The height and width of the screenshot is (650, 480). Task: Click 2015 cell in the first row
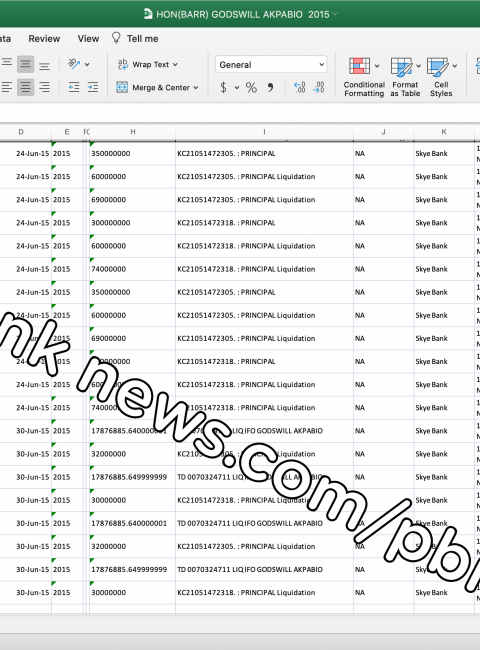[x=67, y=153]
